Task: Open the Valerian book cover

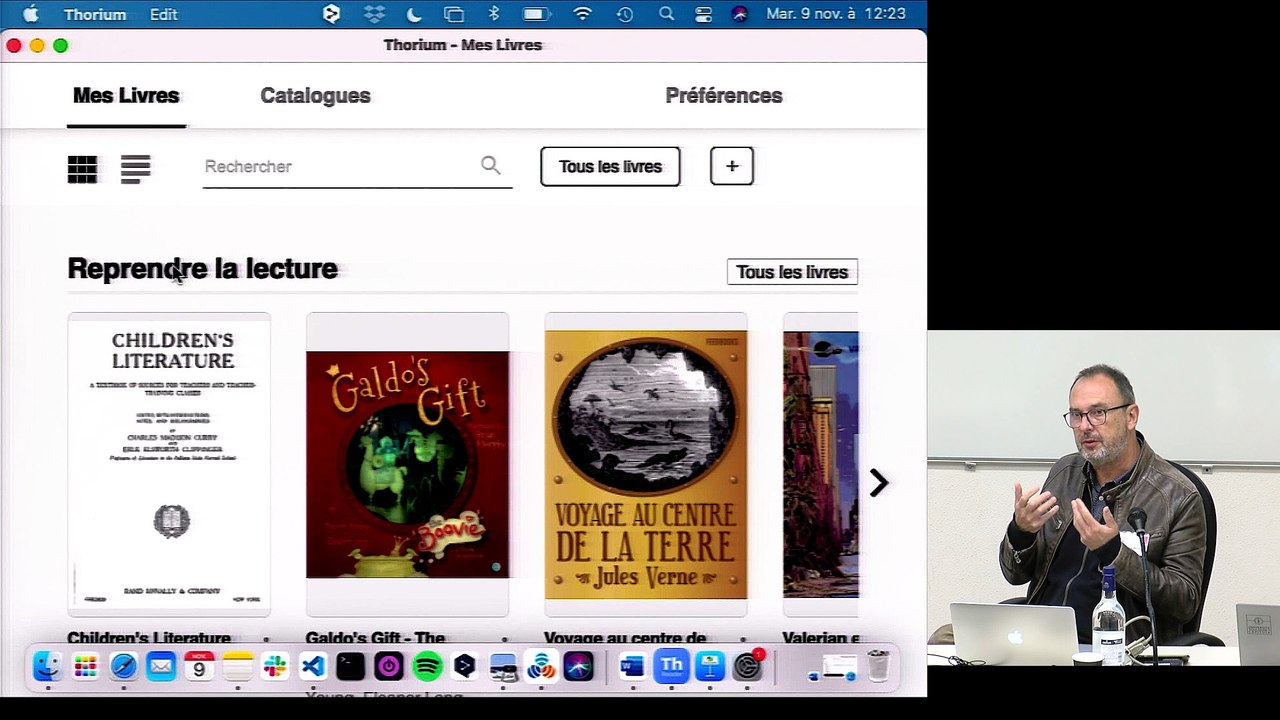Action: (821, 465)
